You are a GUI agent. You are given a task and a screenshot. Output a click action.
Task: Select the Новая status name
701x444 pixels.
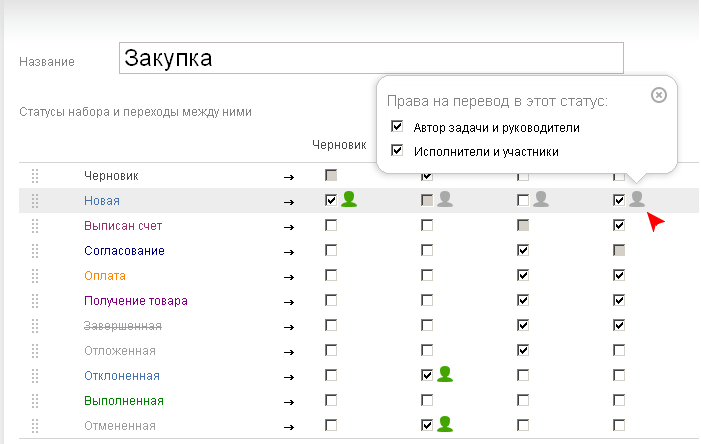tap(102, 201)
